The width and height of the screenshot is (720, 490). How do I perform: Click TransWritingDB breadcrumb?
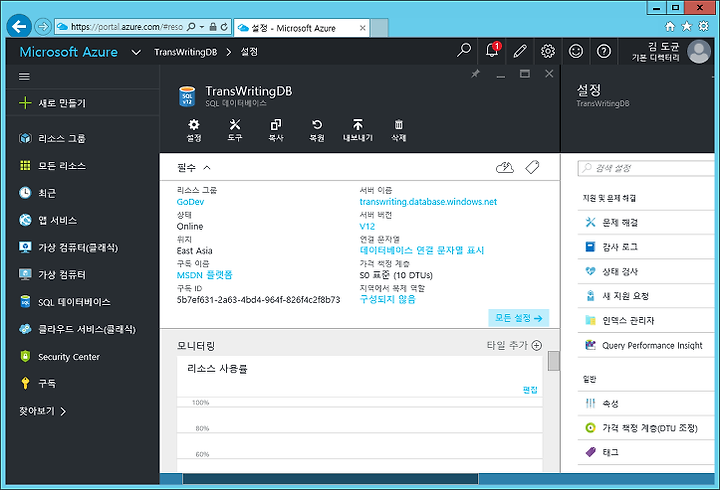click(x=186, y=52)
